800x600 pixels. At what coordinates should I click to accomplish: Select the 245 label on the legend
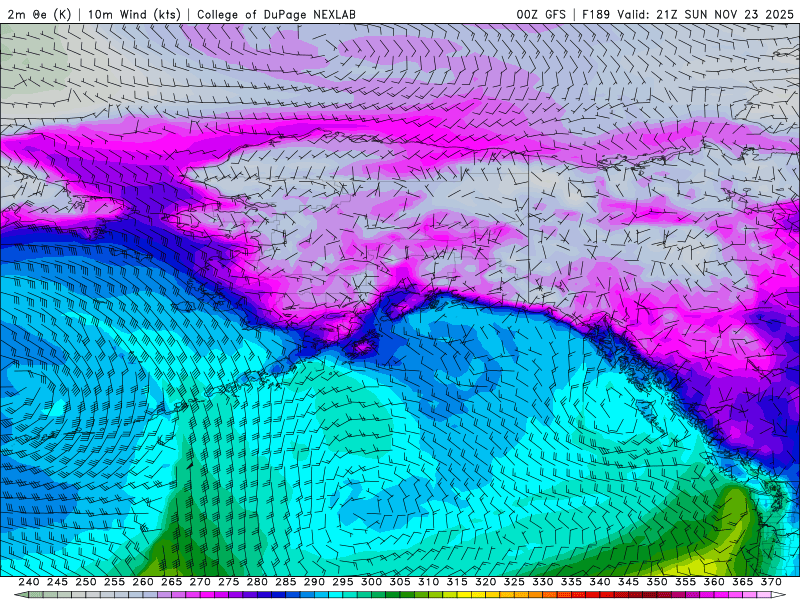(x=57, y=582)
